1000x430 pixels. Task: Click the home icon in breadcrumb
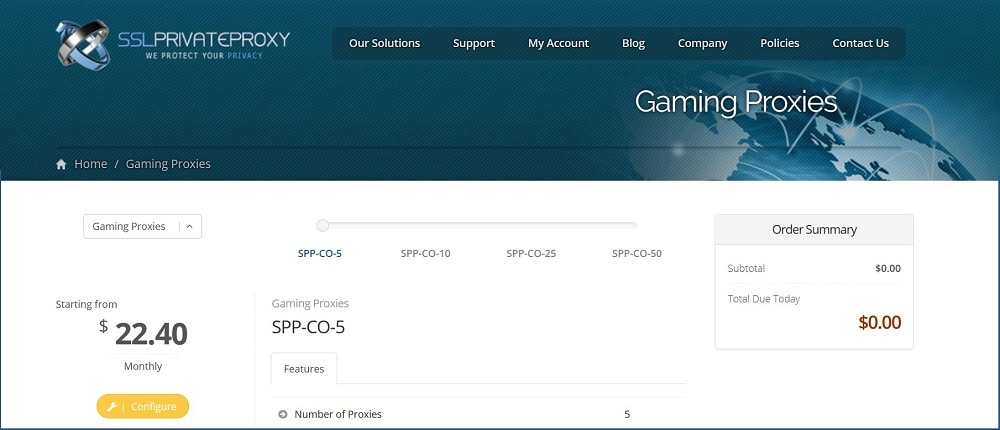[x=61, y=165]
